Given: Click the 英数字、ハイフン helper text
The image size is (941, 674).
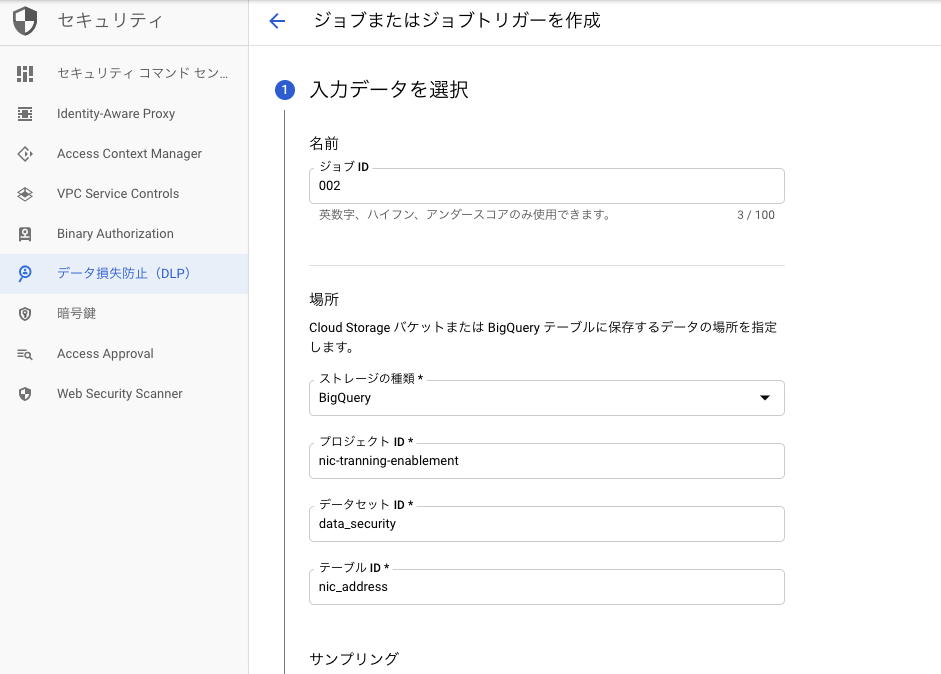Looking at the screenshot, I should 465,215.
